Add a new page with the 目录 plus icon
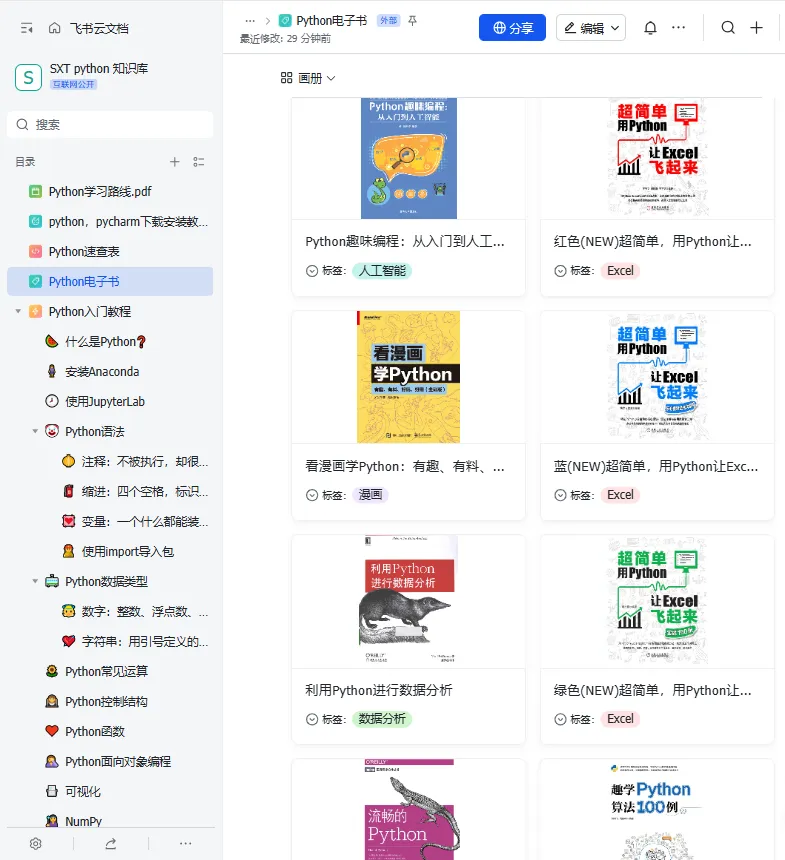Viewport: 785px width, 860px height. pos(174,162)
